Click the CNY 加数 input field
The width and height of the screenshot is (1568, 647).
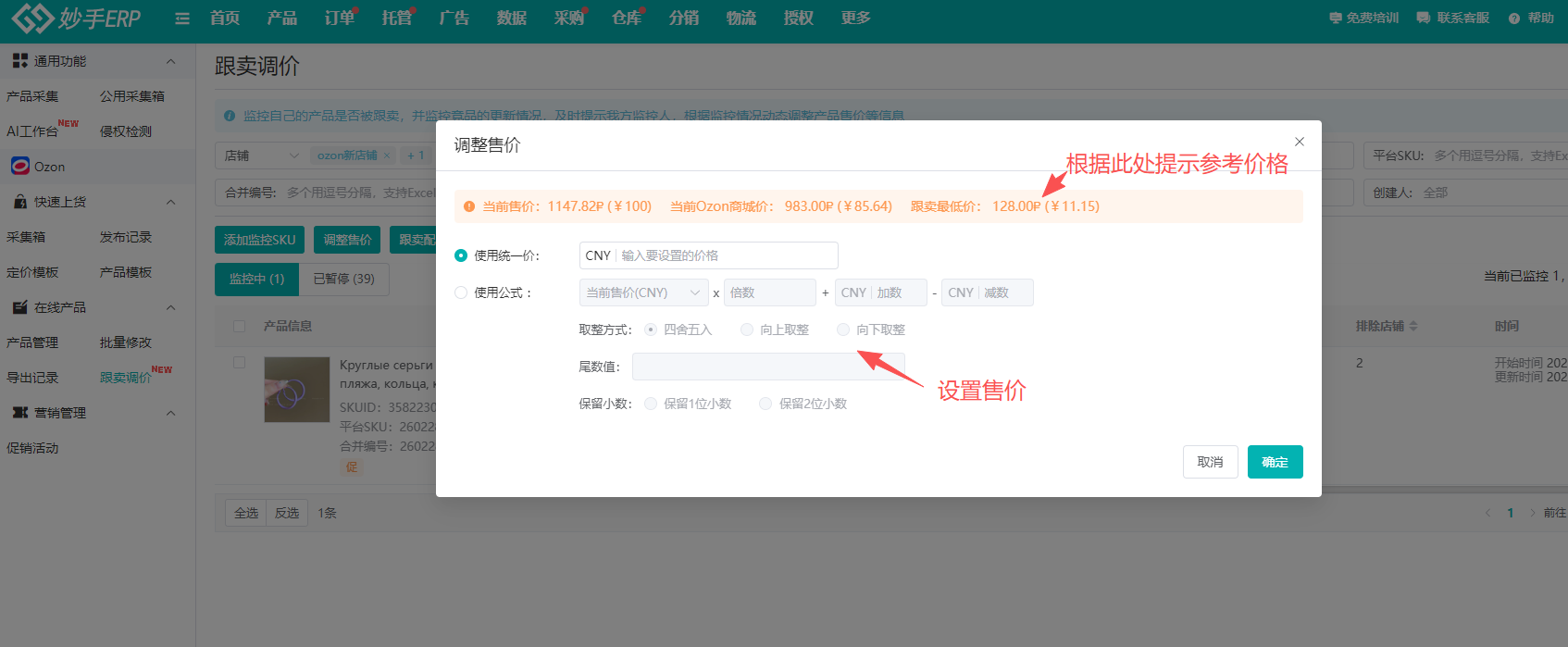881,292
